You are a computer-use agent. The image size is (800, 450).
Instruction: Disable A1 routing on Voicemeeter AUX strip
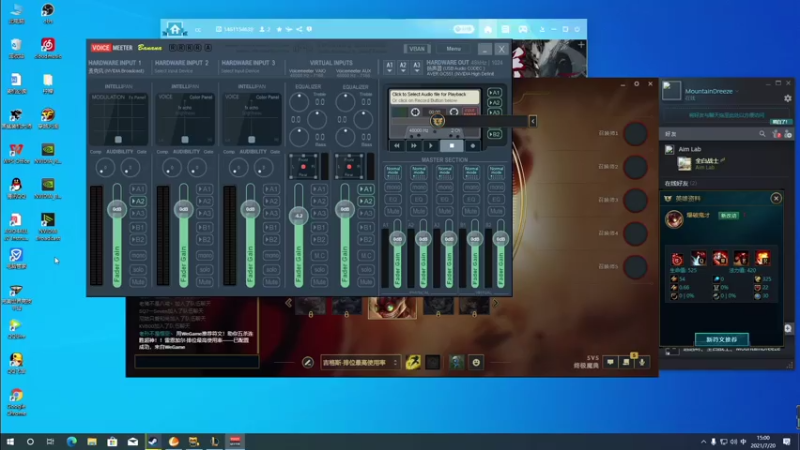366,189
